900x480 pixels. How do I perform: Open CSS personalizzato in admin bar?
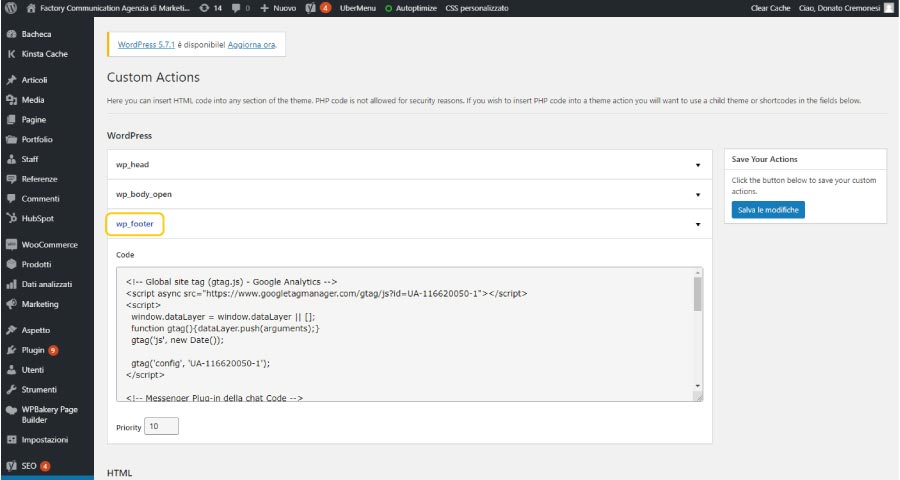pos(477,8)
